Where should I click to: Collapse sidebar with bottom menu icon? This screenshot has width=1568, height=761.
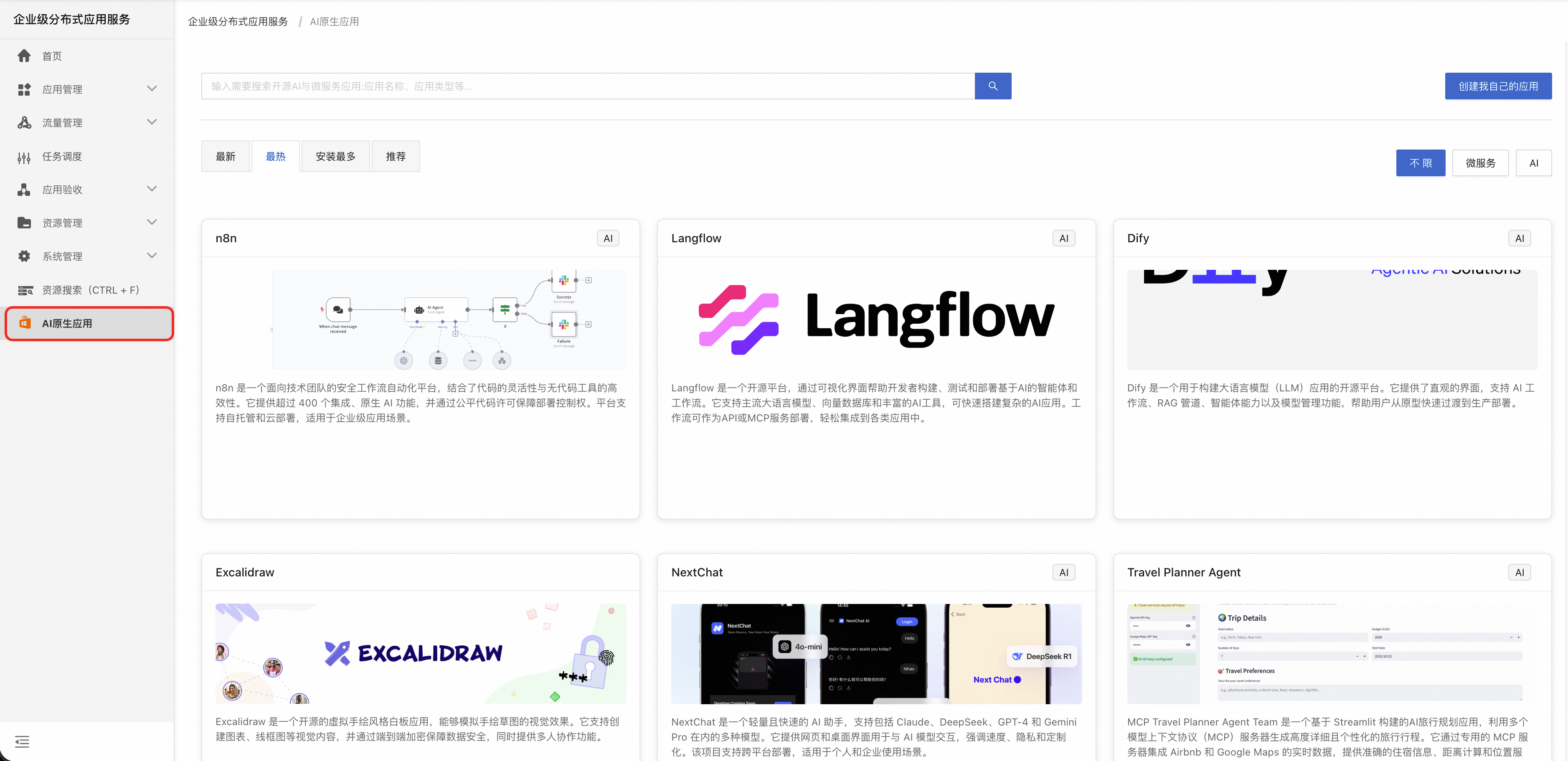[22, 741]
